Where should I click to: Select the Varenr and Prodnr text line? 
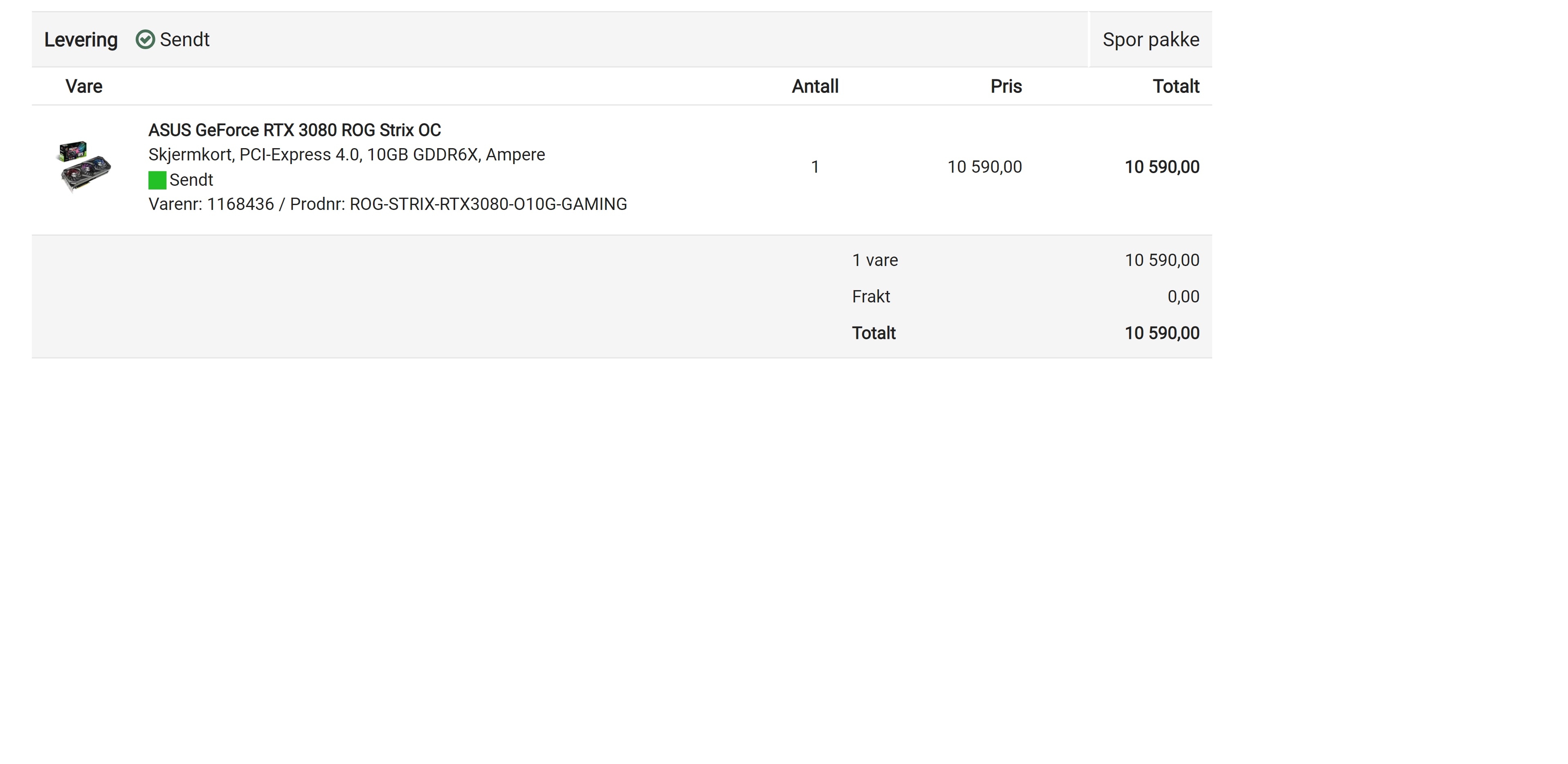point(388,204)
